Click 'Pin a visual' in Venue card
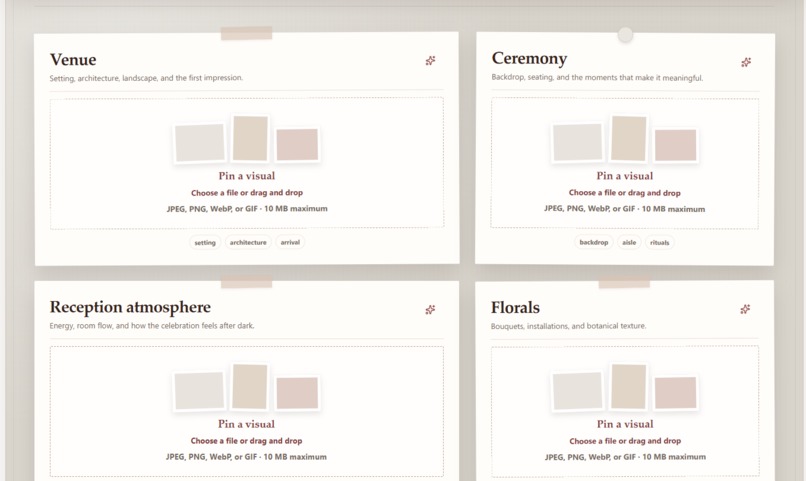 click(x=247, y=176)
